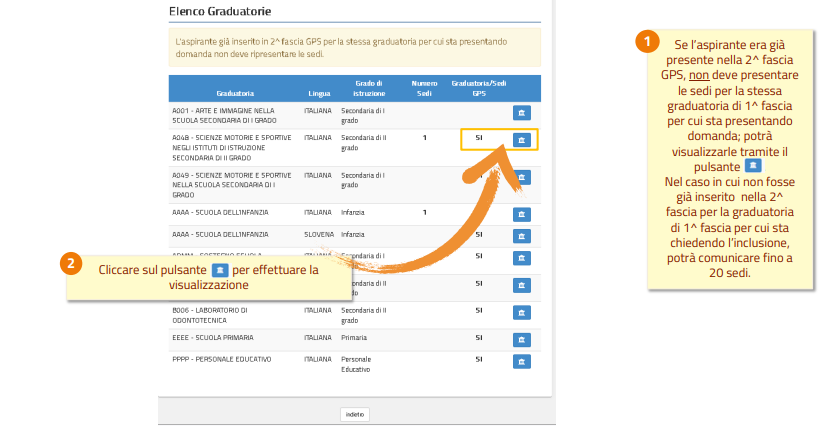Click the SLOVENA language cell
The image size is (822, 436).
(x=319, y=234)
